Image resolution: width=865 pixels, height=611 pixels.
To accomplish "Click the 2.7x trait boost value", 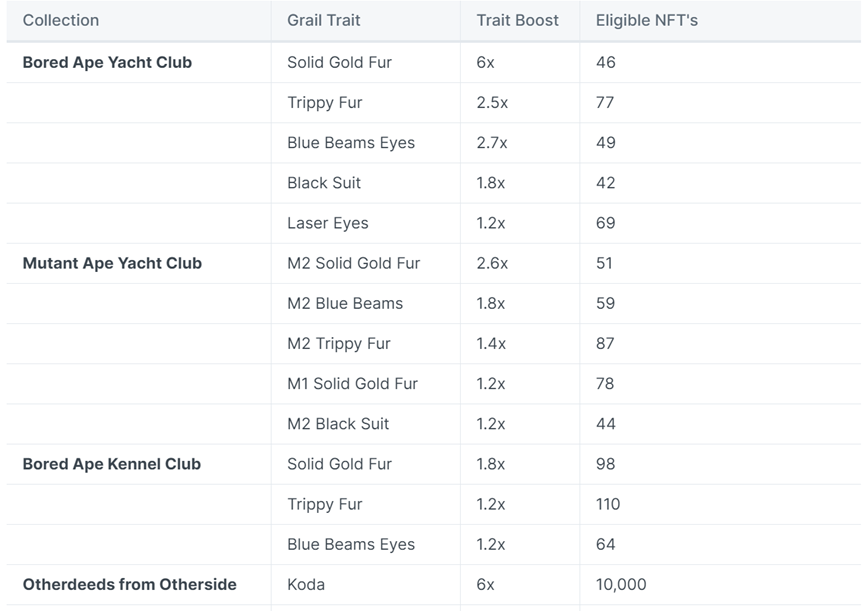I will coord(492,143).
